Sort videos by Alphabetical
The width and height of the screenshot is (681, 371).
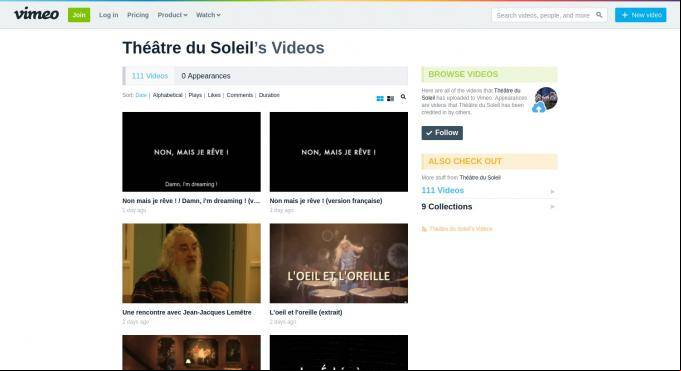(168, 95)
